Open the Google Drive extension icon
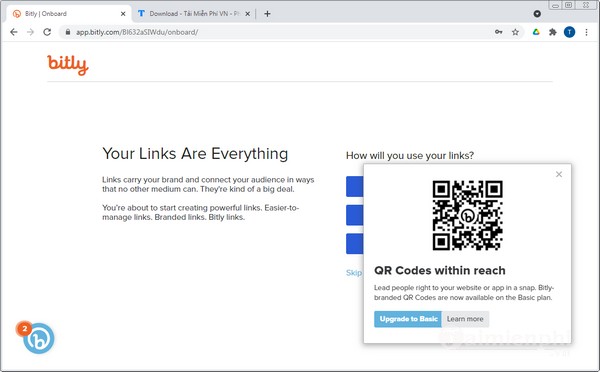The height and width of the screenshot is (372, 600). [x=536, y=32]
